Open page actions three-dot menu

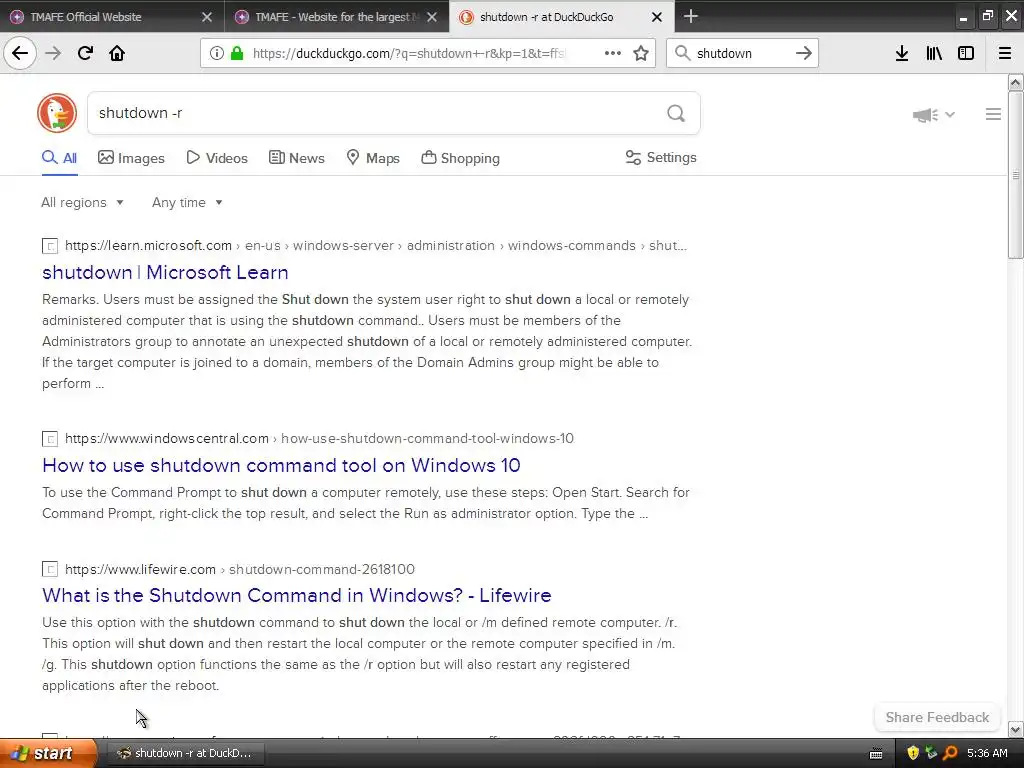point(613,54)
